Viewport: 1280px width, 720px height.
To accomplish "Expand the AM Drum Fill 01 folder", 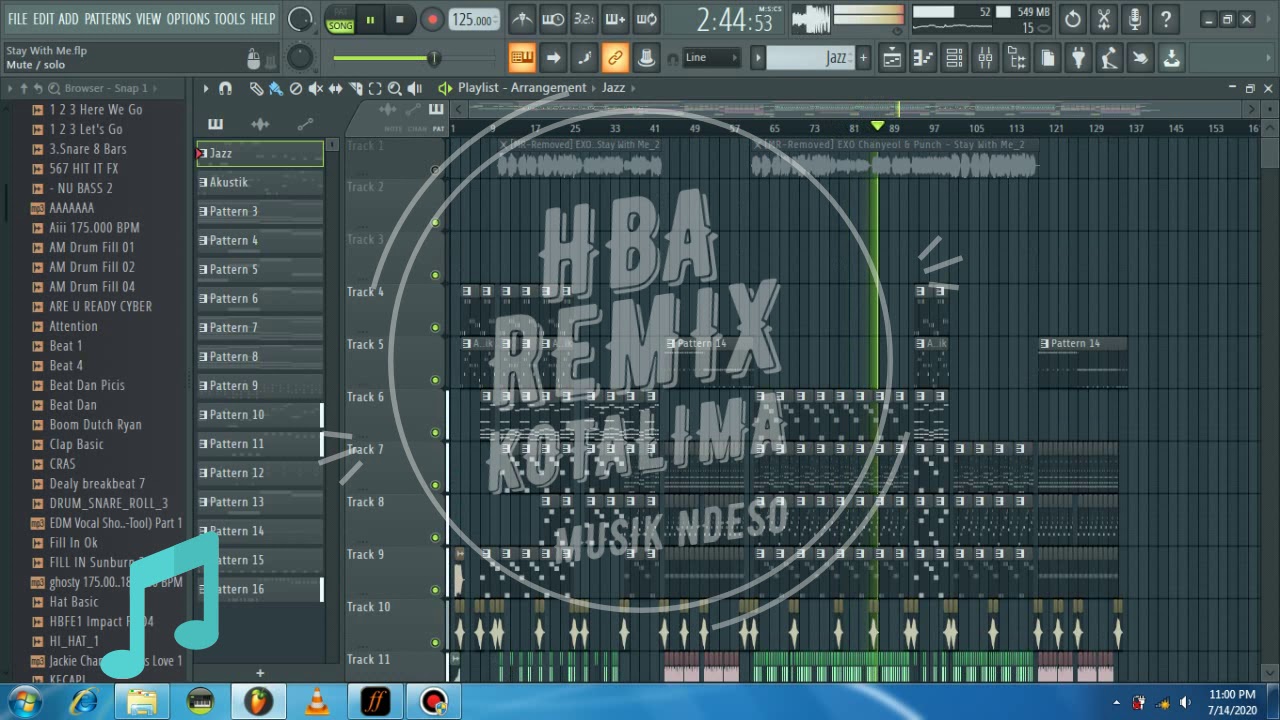I will pos(82,247).
